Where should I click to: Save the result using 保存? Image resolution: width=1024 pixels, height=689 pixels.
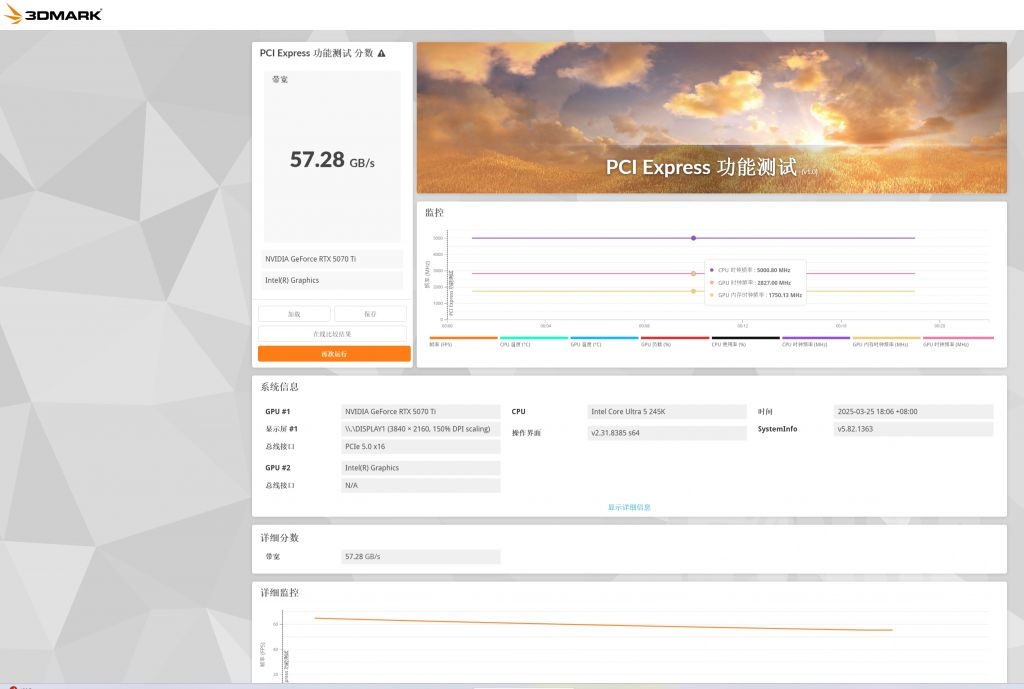(370, 313)
